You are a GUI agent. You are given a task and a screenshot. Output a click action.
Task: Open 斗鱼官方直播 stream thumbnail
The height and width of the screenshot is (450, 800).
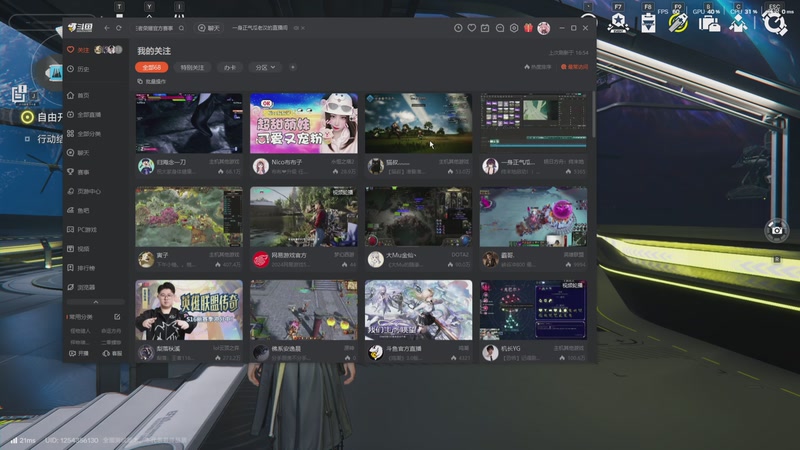coord(418,310)
